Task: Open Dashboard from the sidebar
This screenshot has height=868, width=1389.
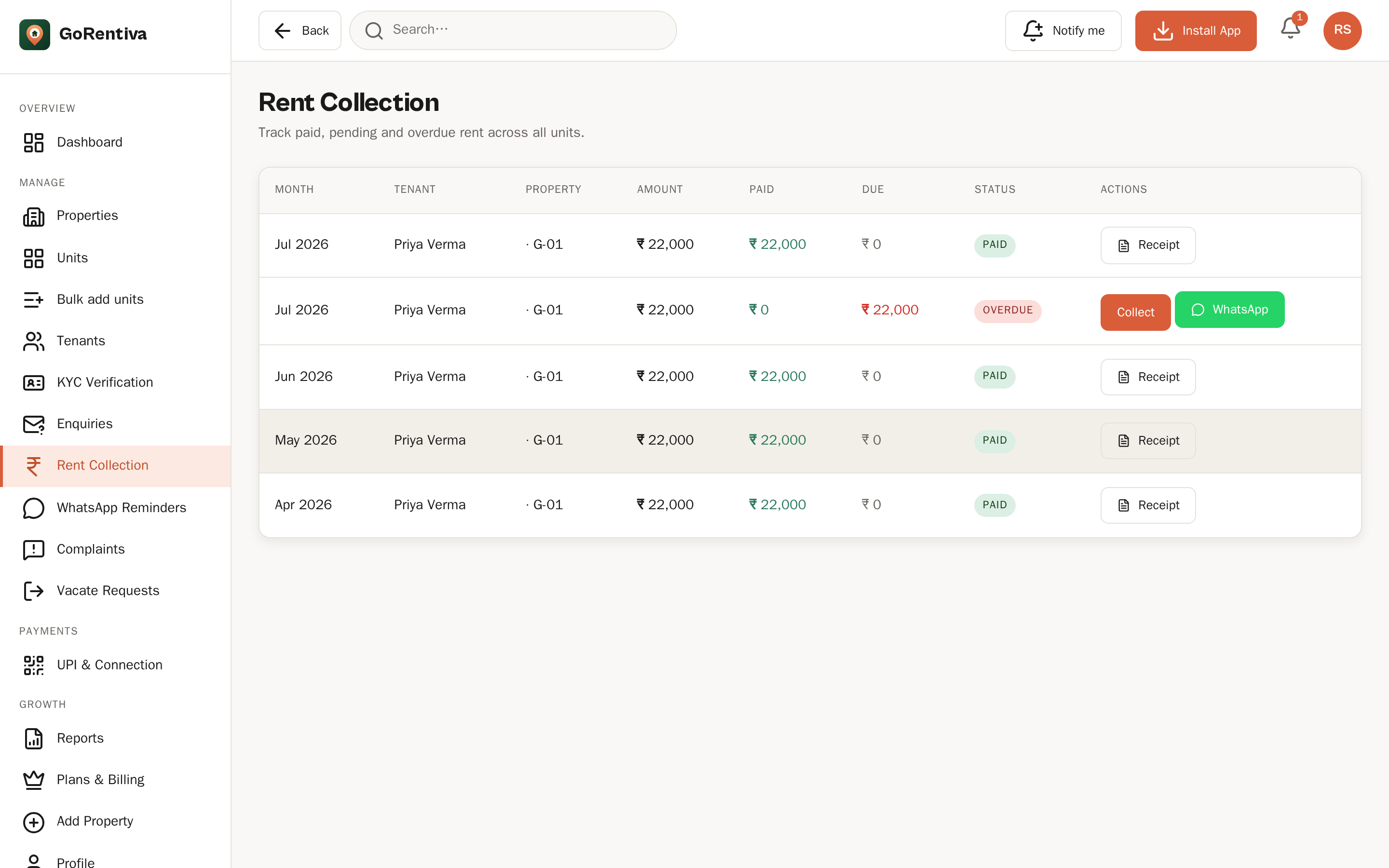Action: (x=115, y=142)
